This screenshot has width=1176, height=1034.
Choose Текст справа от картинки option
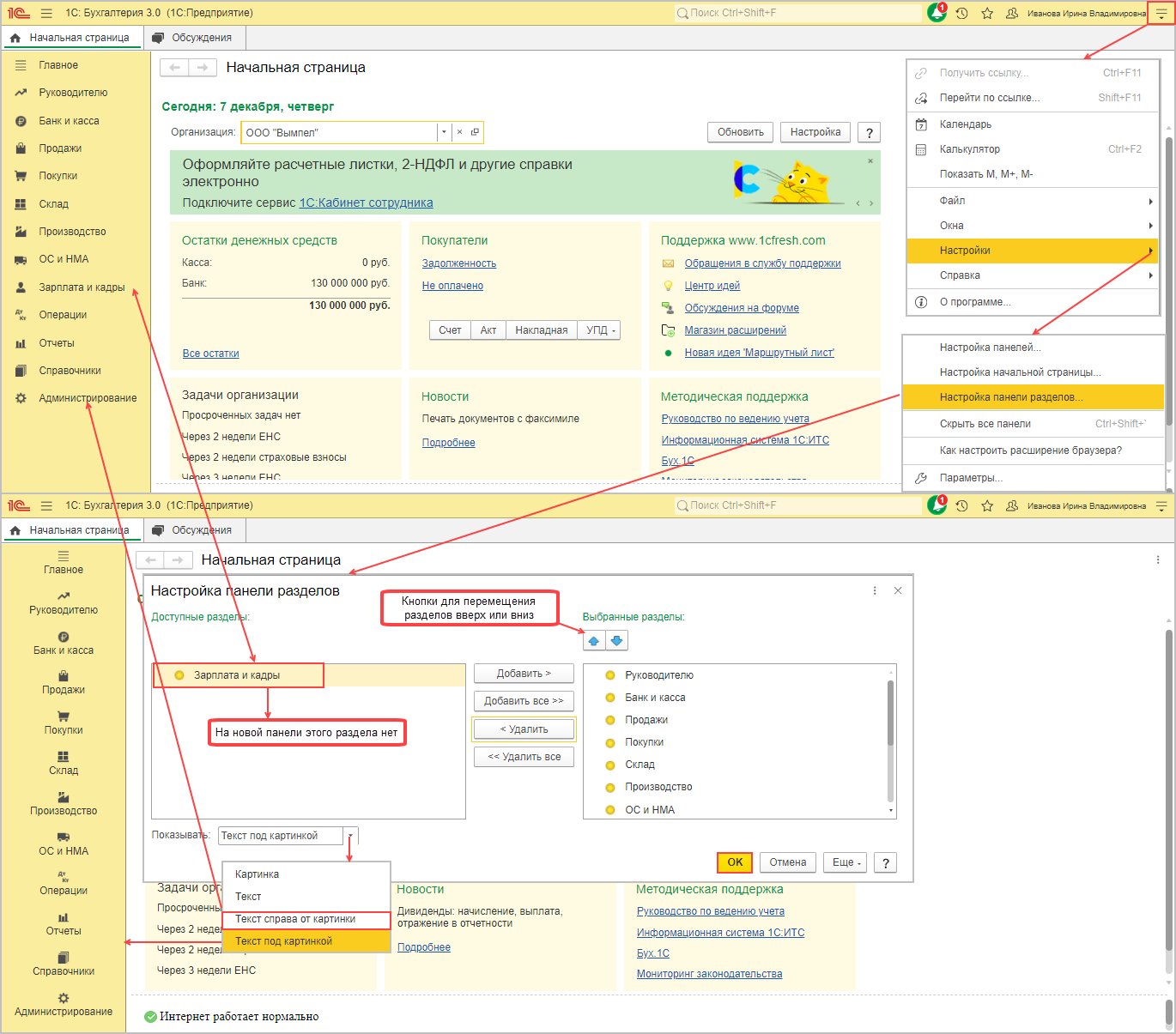pos(306,919)
